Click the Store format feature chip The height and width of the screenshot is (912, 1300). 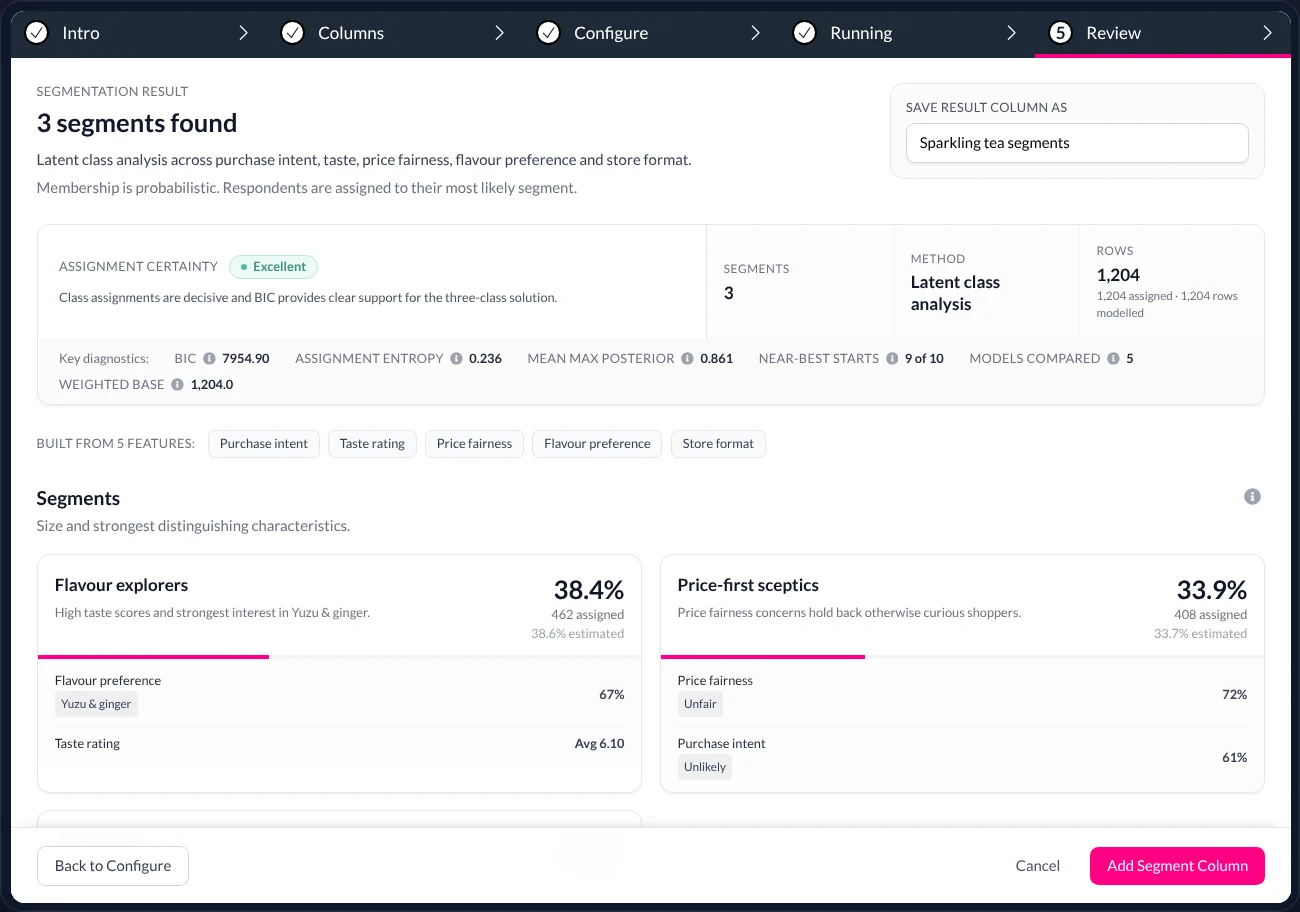tap(718, 444)
